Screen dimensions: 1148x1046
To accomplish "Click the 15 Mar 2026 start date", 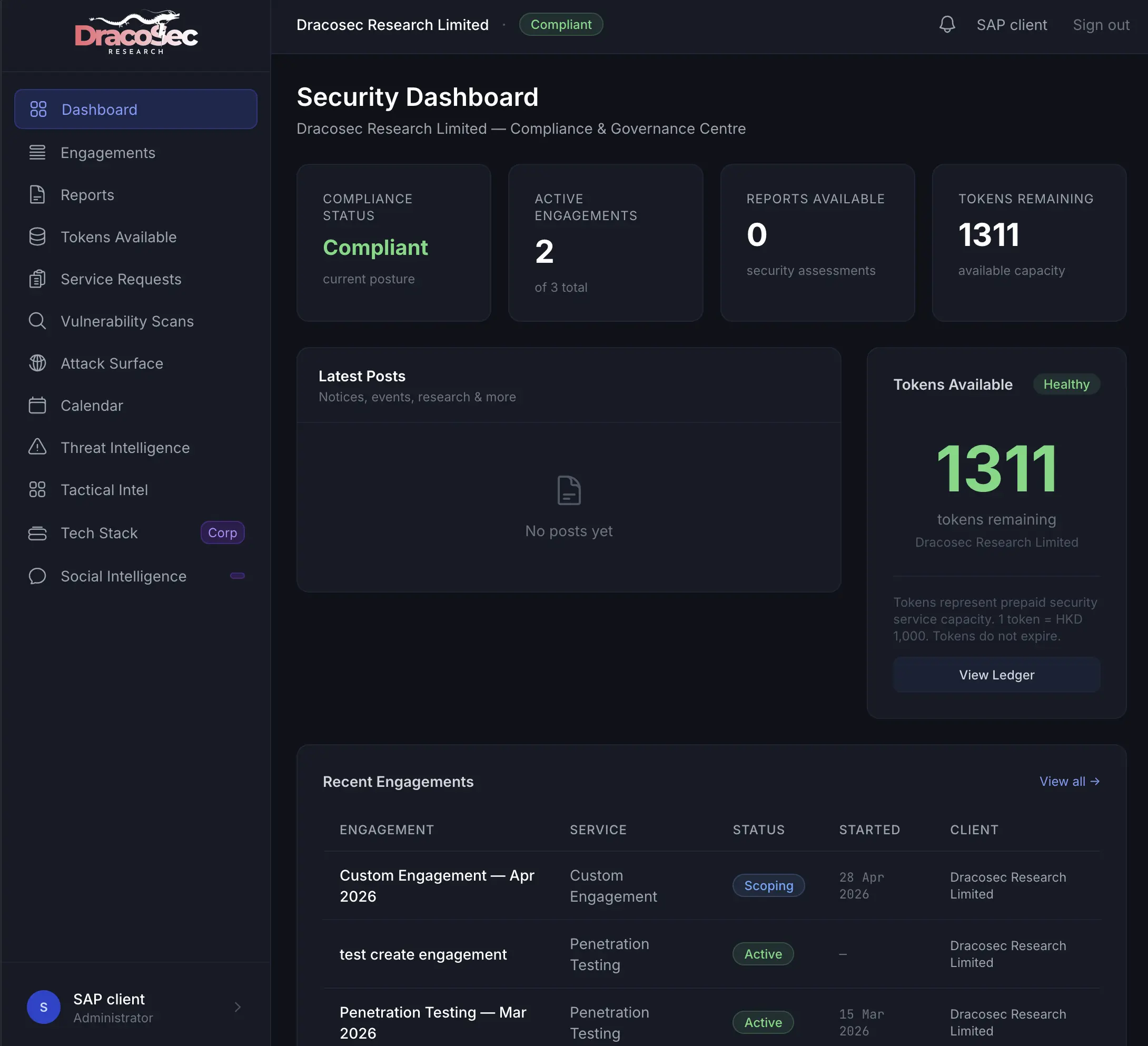I will [861, 1022].
